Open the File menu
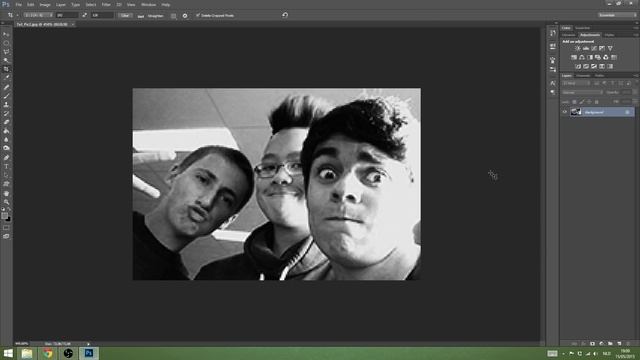This screenshot has height=360, width=640. click(18, 4)
